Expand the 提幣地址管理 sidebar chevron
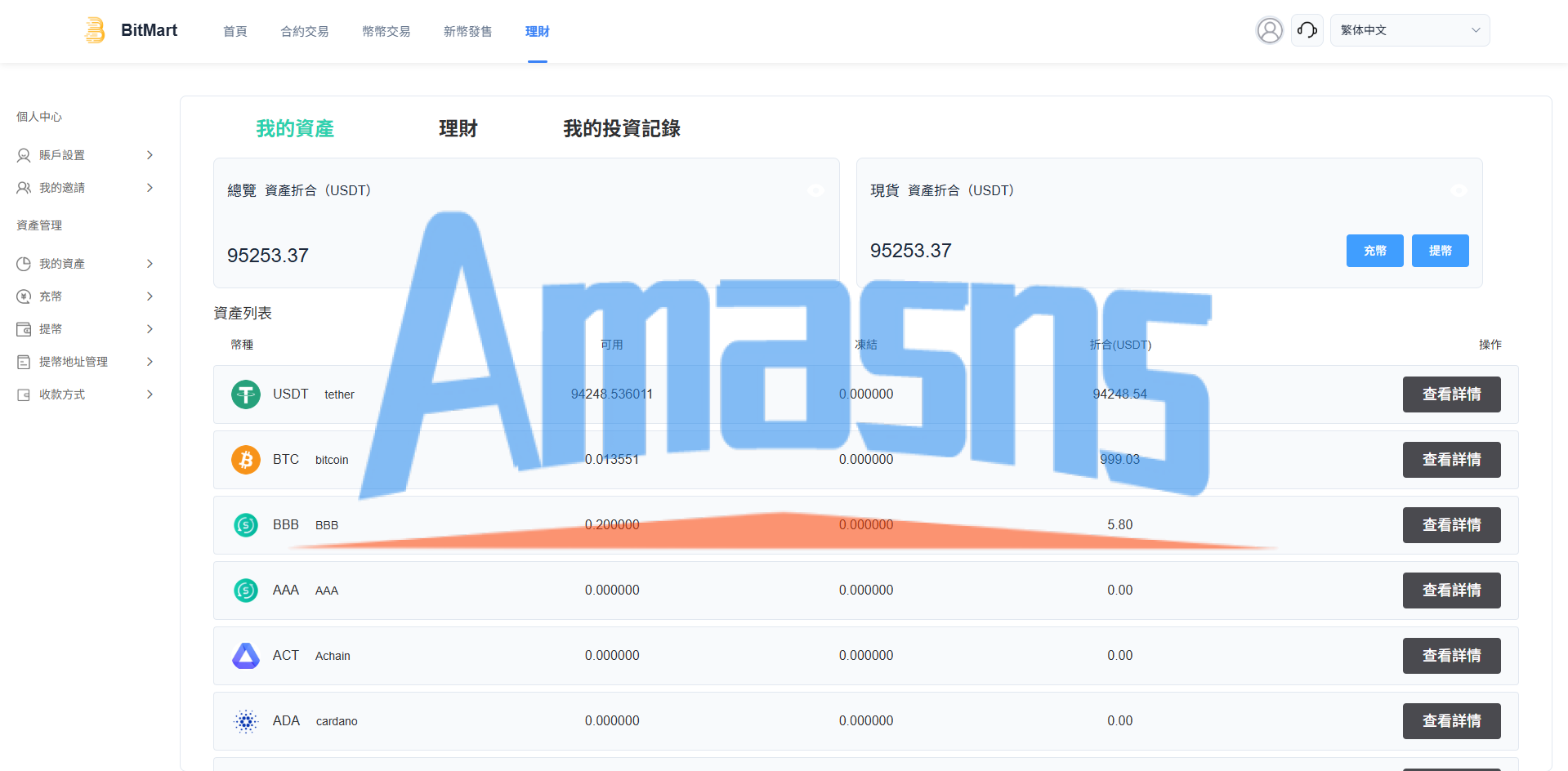 click(150, 362)
